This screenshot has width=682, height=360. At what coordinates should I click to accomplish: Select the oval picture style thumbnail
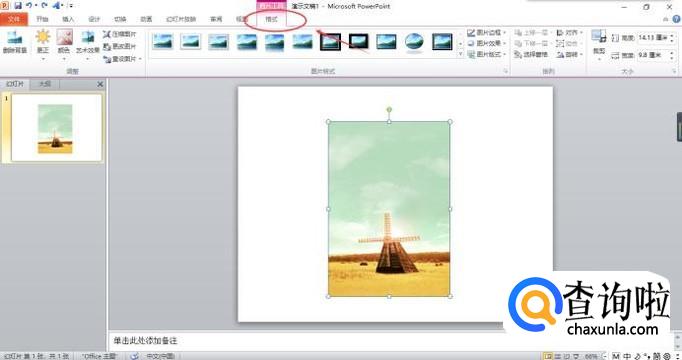click(414, 42)
